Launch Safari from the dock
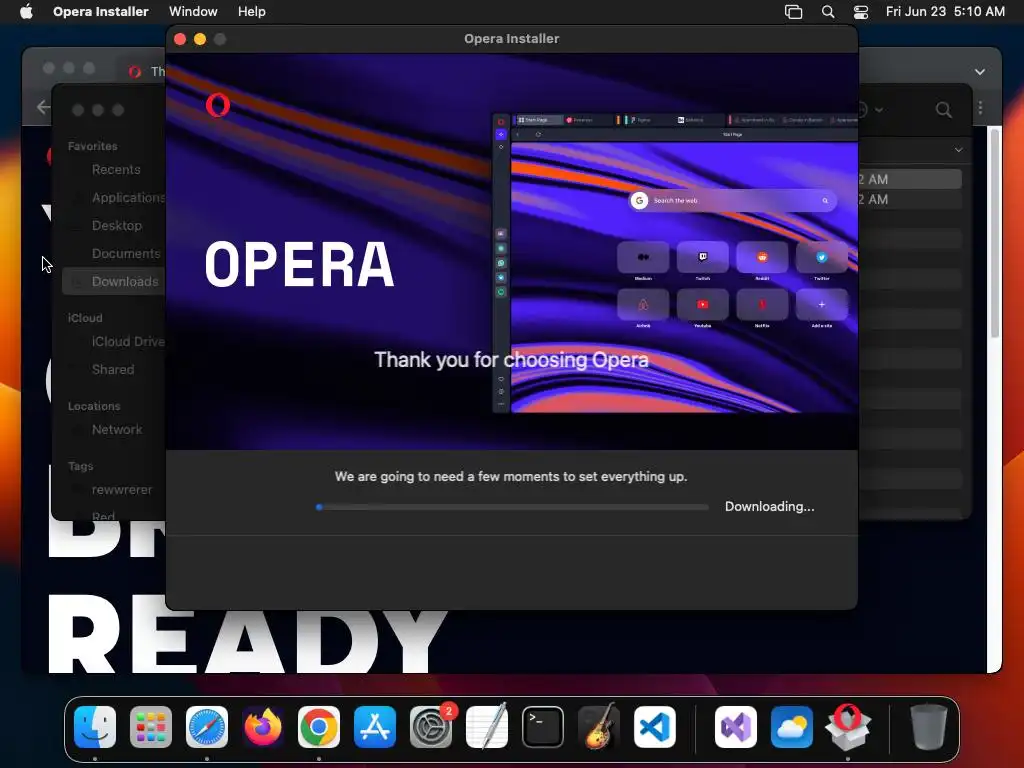This screenshot has height=768, width=1024. click(207, 727)
